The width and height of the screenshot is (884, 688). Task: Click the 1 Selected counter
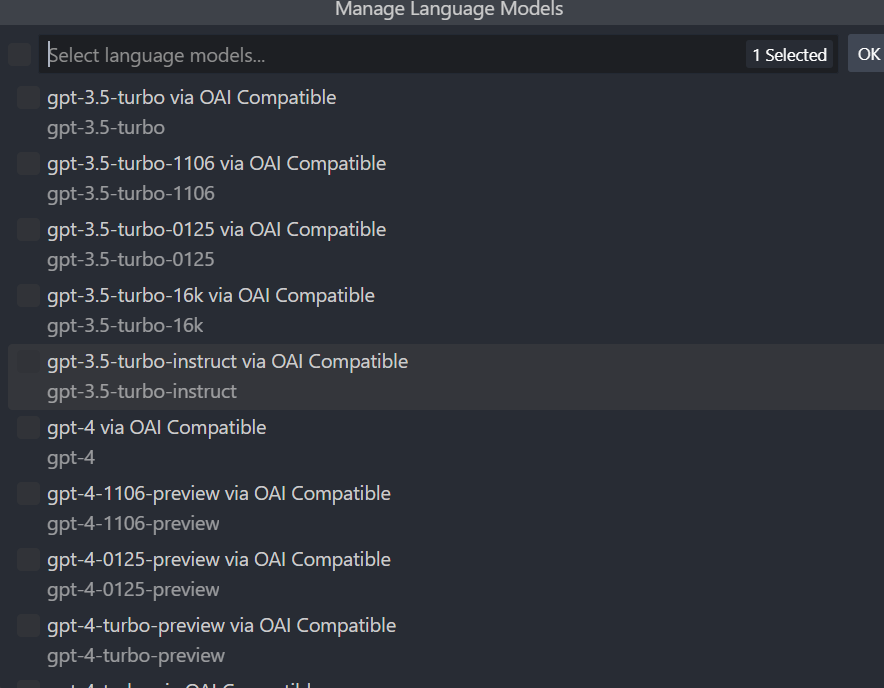[x=789, y=55]
